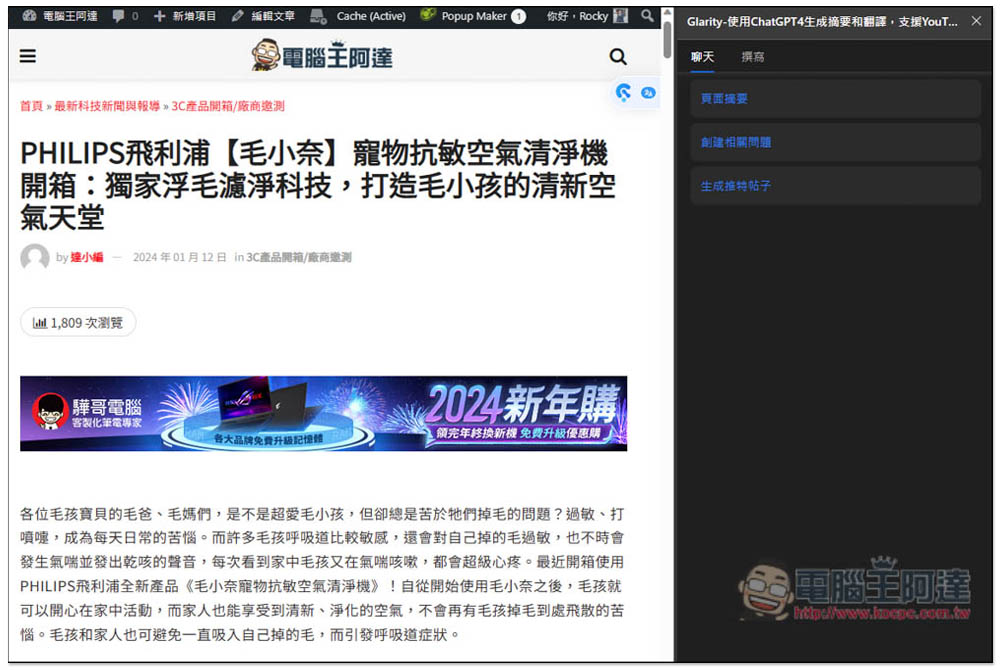Click the 生成推特帖子 button
The image size is (1000, 670).
point(835,186)
